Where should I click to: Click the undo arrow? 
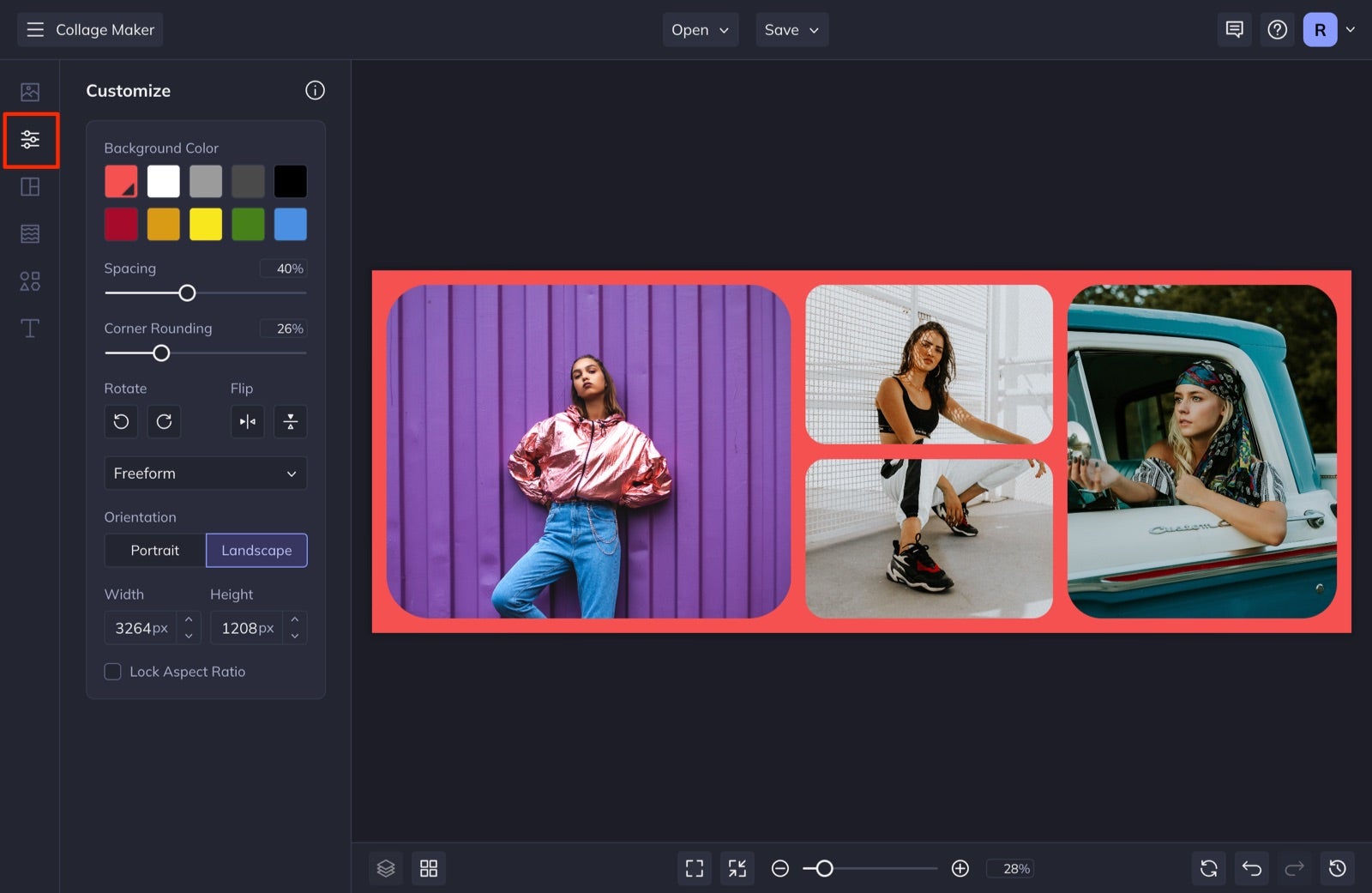[x=1251, y=868]
